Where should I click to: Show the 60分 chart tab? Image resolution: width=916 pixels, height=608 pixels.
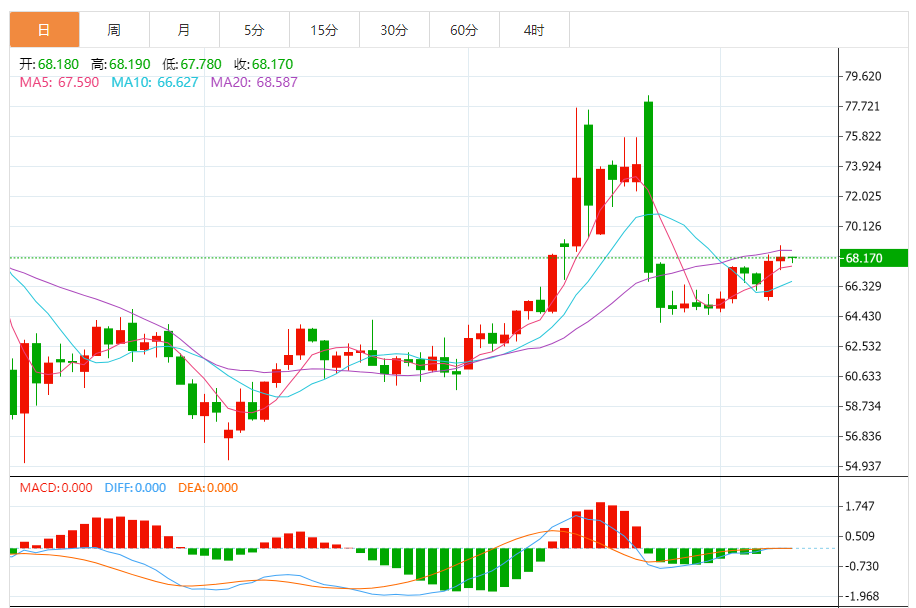464,30
